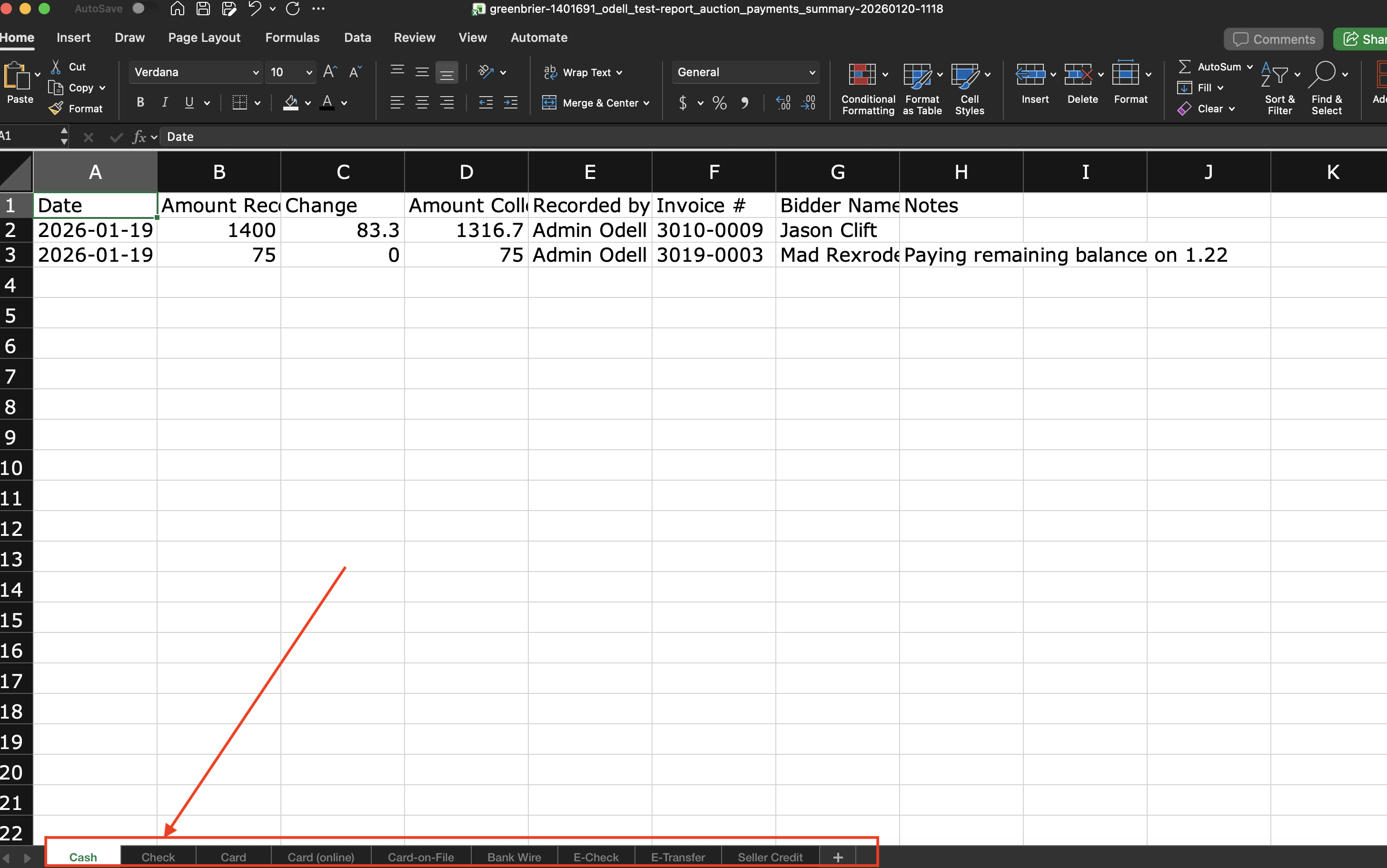The width and height of the screenshot is (1387, 868).
Task: Click the Redo icon in title bar
Action: pyautogui.click(x=293, y=9)
